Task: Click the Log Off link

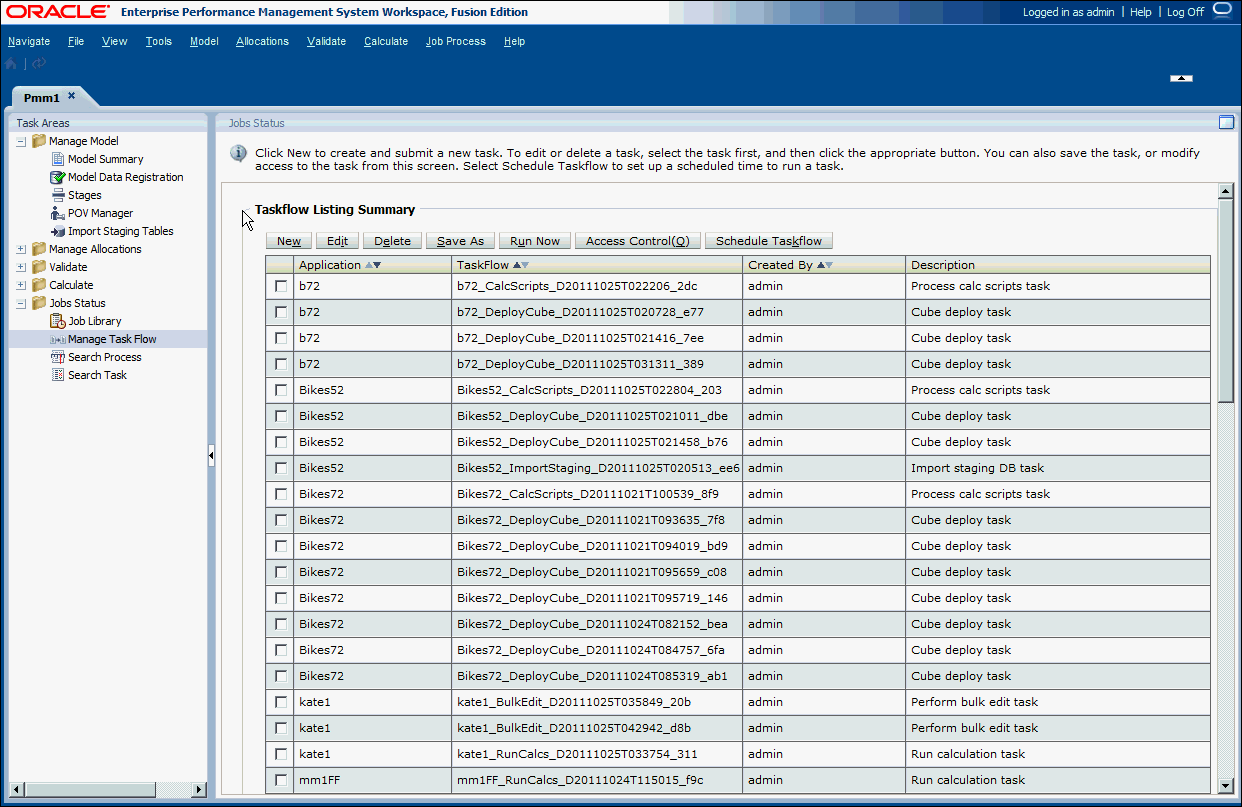Action: [x=1185, y=12]
